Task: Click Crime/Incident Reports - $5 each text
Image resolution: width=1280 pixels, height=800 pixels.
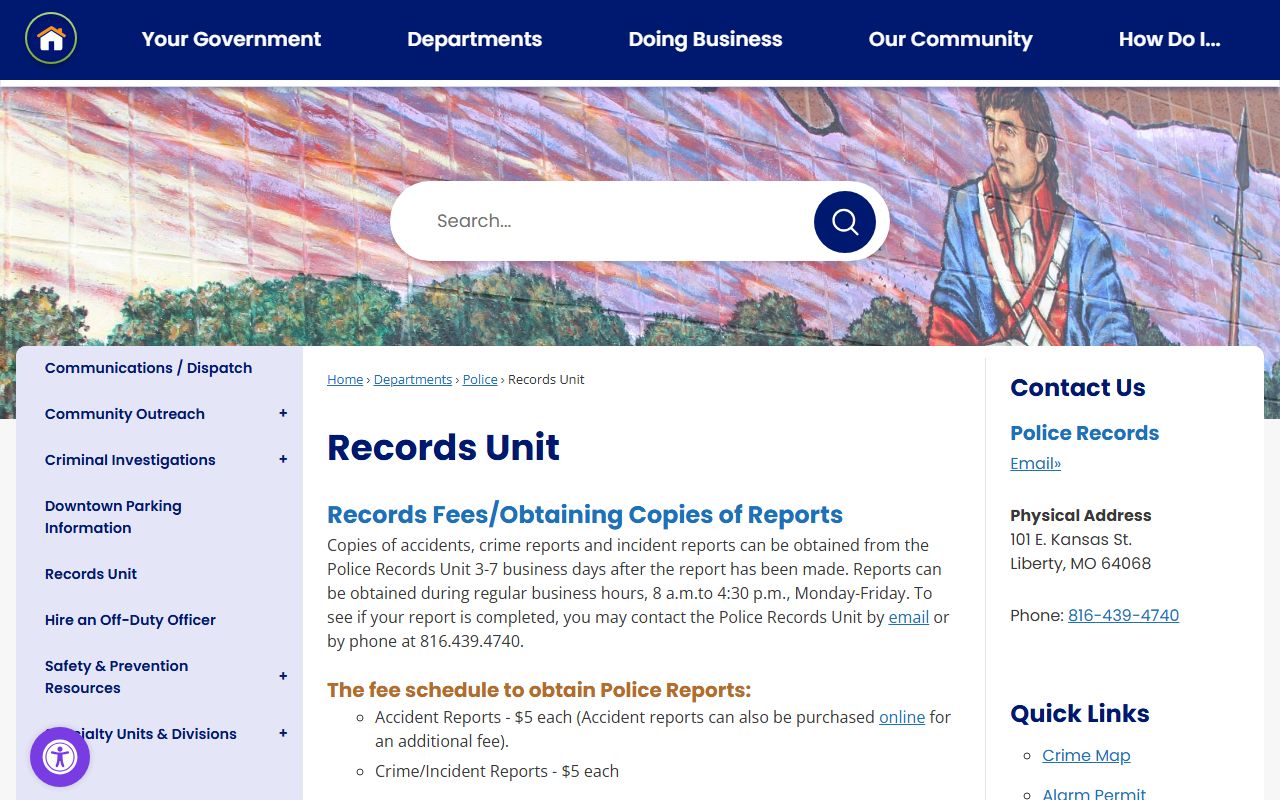Action: [x=497, y=771]
